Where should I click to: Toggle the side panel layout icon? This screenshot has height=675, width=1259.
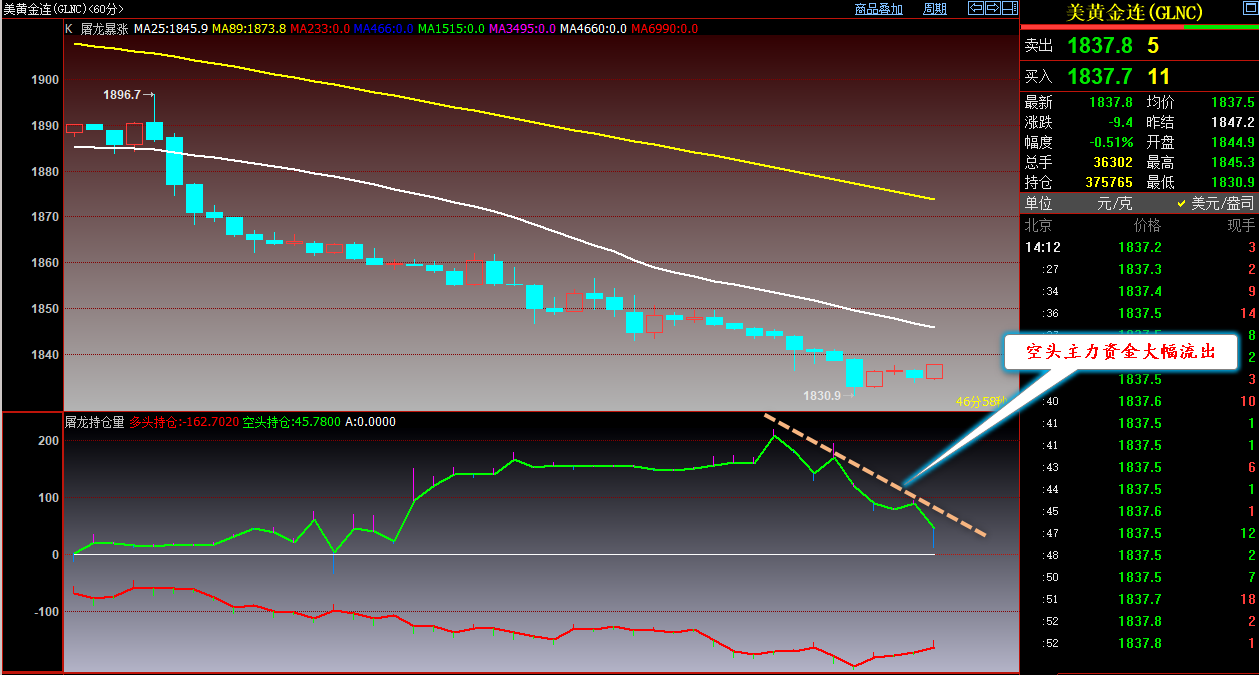[1010, 9]
